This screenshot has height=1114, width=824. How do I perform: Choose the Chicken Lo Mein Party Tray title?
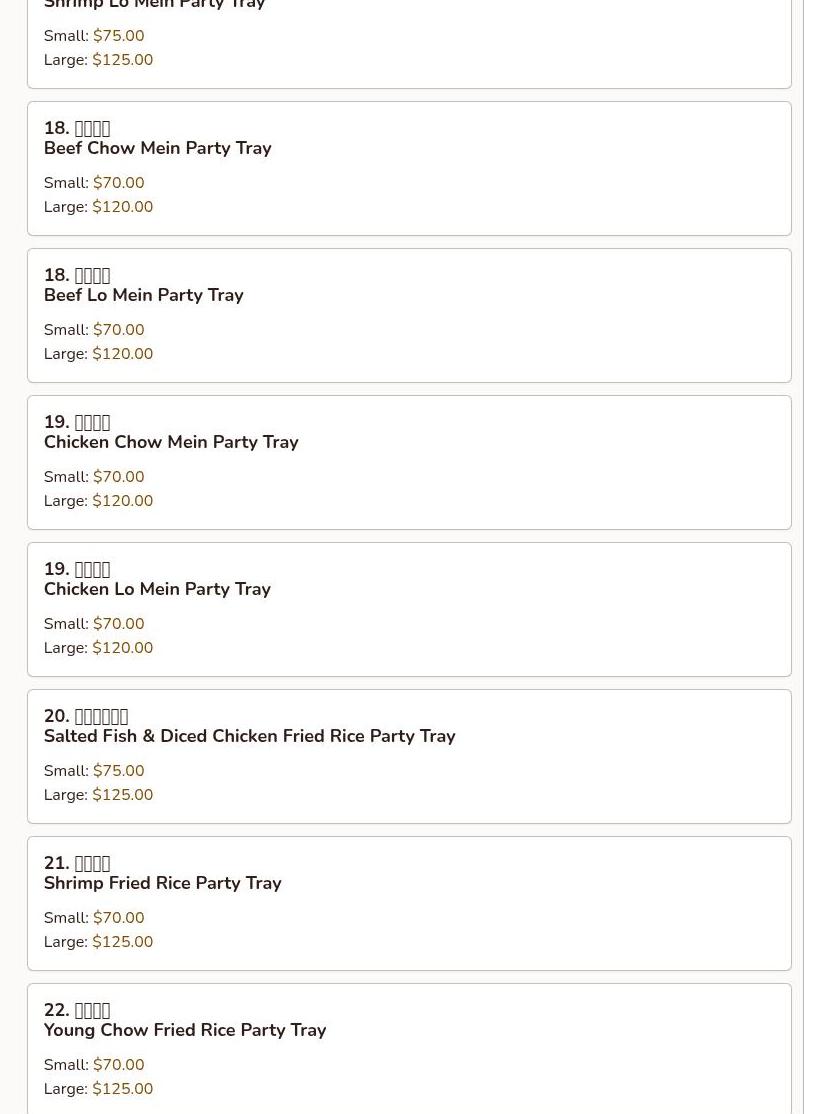pos(157,589)
